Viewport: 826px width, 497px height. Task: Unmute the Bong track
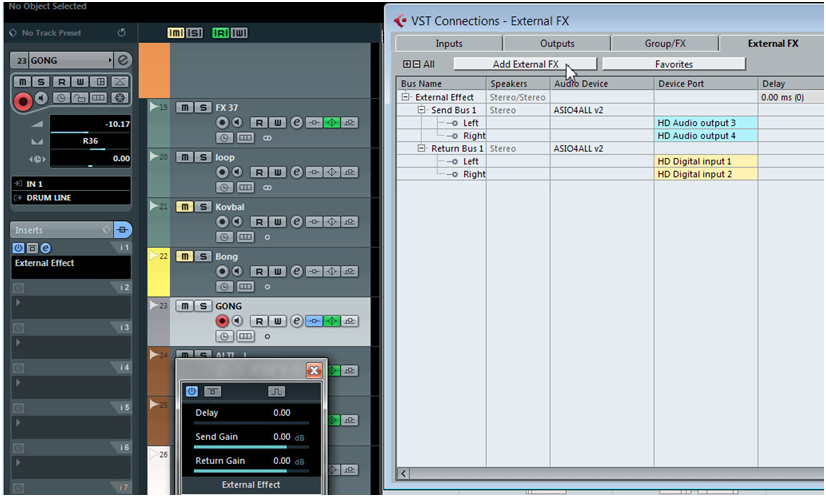pyautogui.click(x=184, y=256)
